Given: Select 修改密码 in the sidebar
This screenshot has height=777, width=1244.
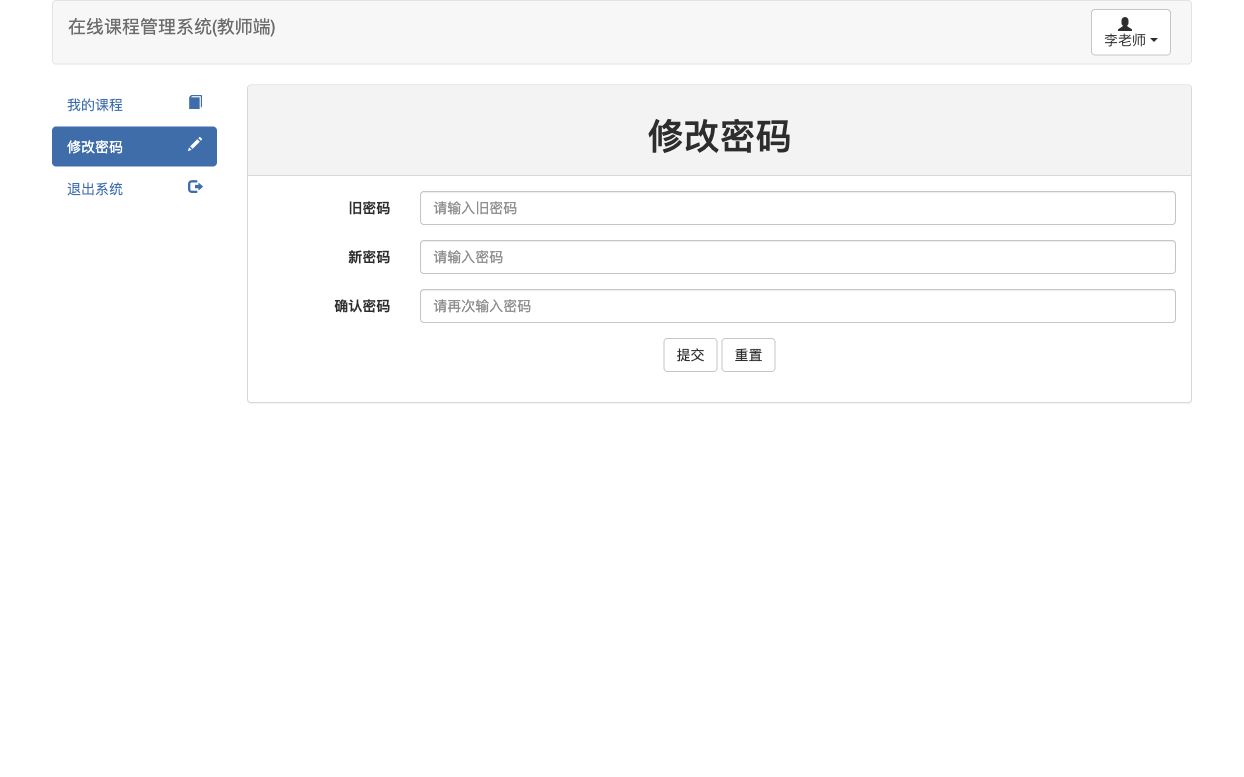Looking at the screenshot, I should (x=134, y=147).
